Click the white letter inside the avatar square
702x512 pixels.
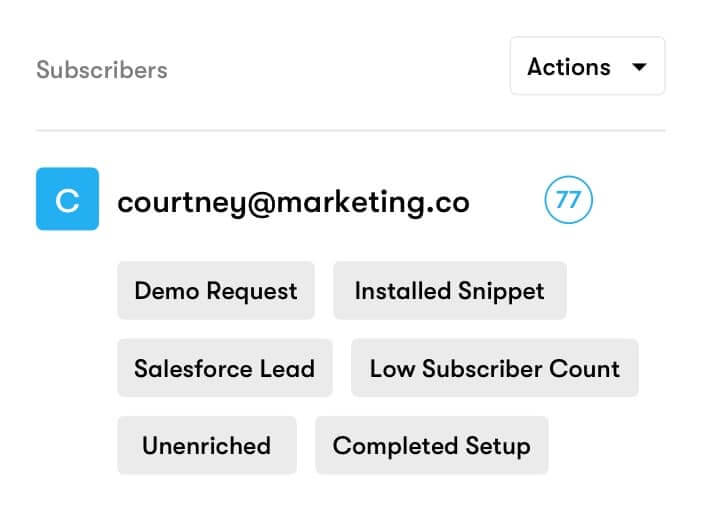point(67,200)
